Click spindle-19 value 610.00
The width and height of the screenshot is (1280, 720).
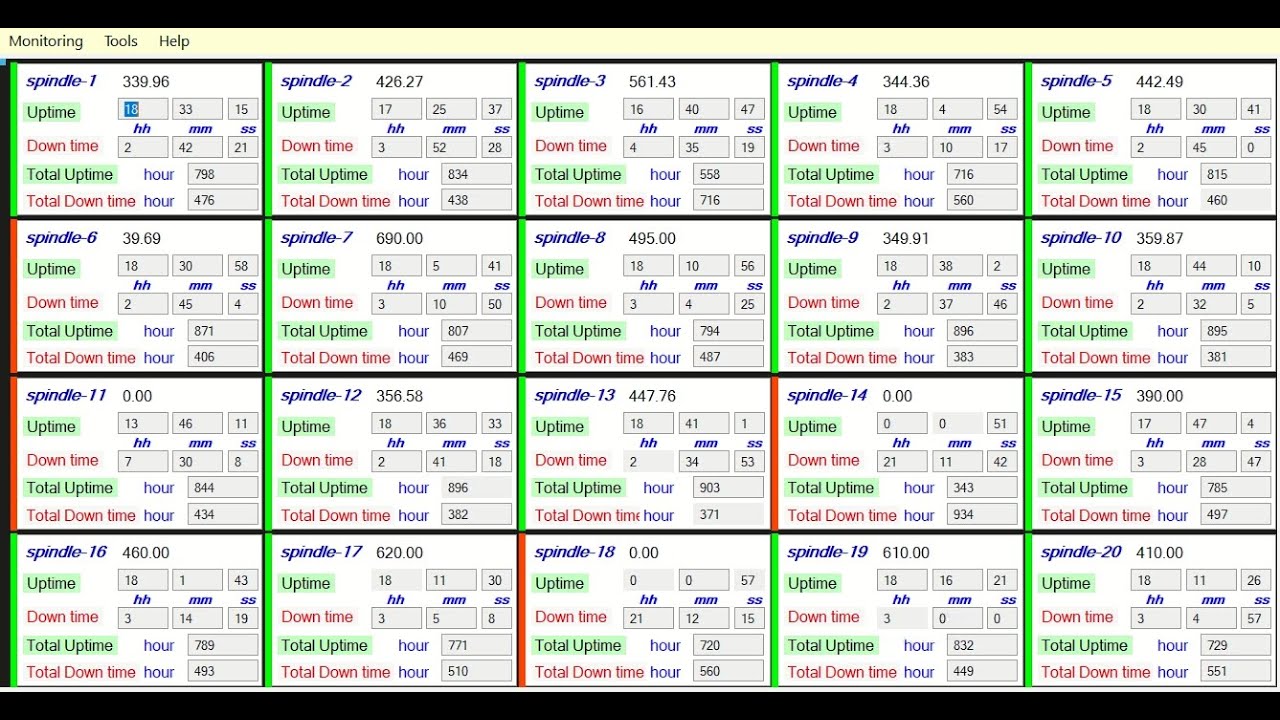coord(905,552)
